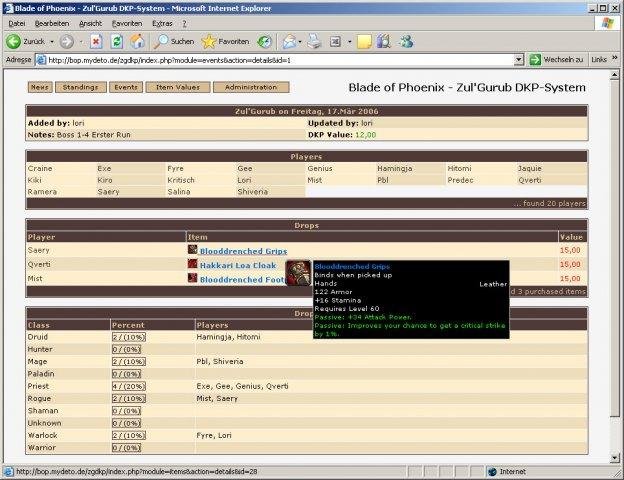Click the URL address input field
The width and height of the screenshot is (624, 480).
280,60
